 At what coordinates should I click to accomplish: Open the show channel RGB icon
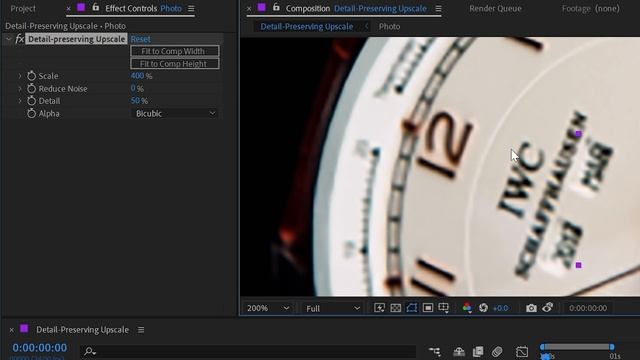click(467, 308)
